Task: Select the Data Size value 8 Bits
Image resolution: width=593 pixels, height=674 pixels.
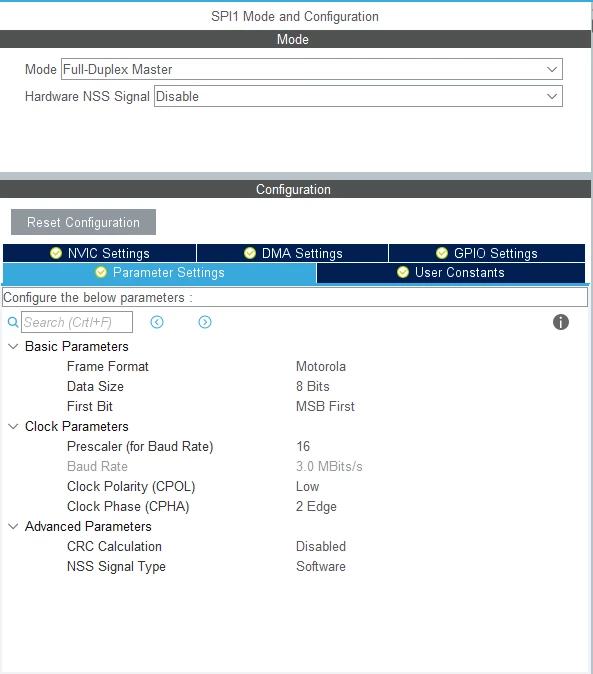Action: (312, 386)
